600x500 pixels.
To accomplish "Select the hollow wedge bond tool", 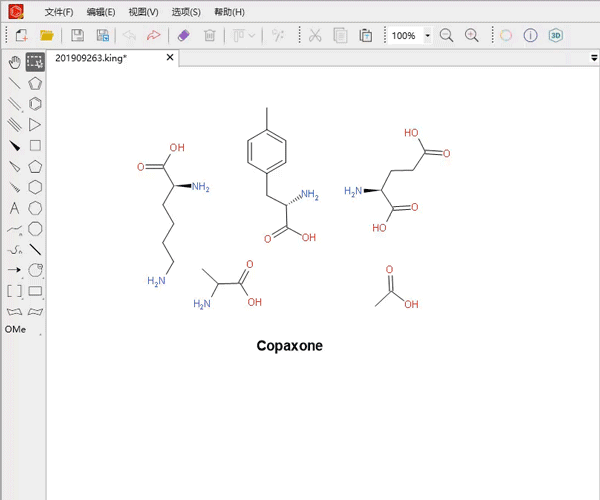I will click(15, 166).
